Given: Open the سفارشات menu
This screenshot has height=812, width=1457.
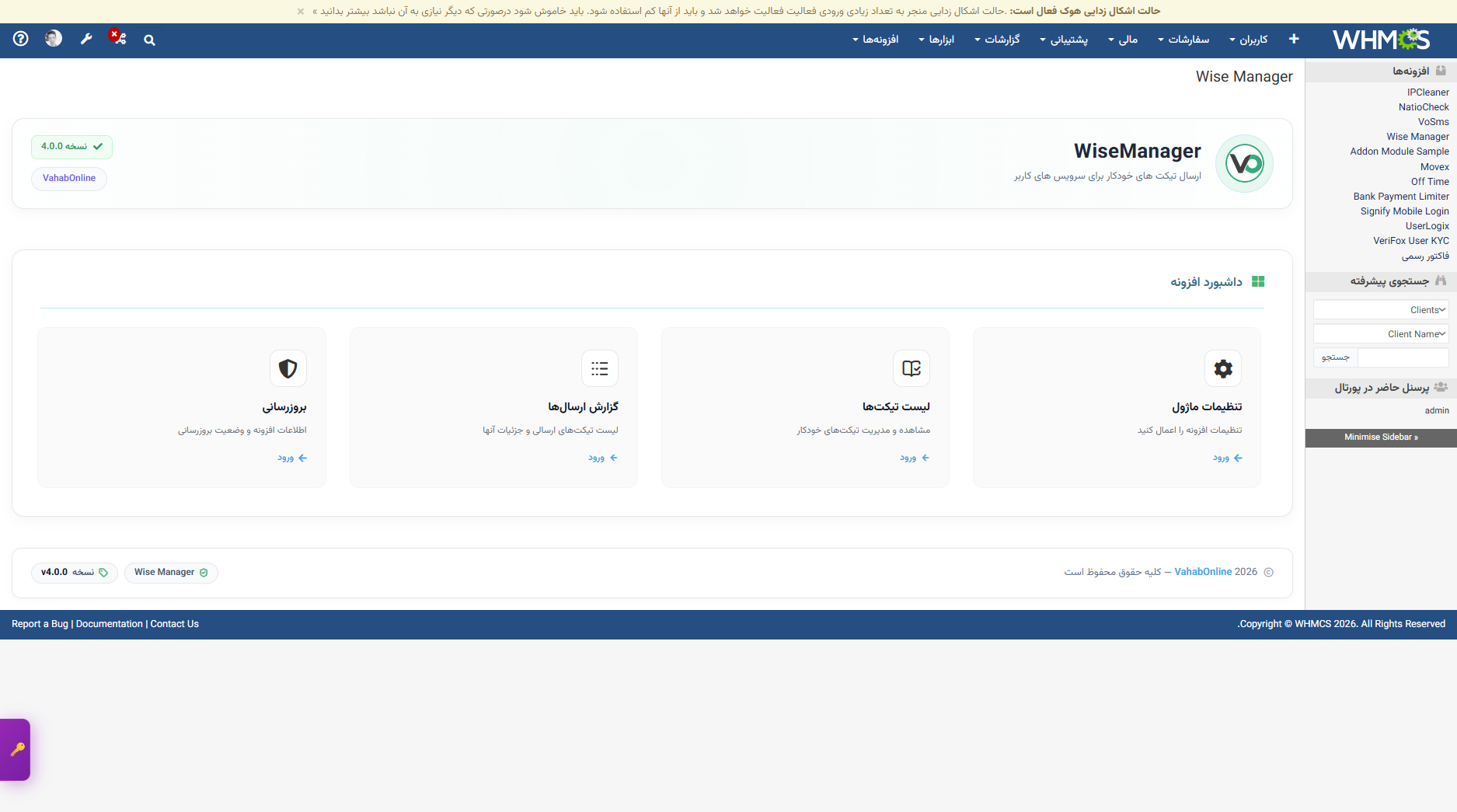Looking at the screenshot, I should point(1183,40).
